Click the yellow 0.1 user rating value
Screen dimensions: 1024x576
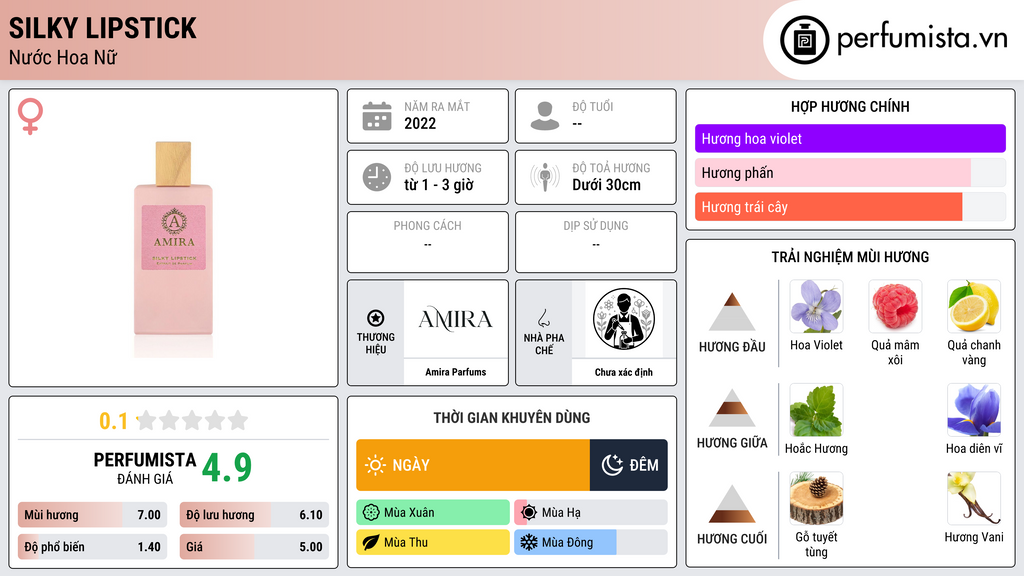[113, 421]
